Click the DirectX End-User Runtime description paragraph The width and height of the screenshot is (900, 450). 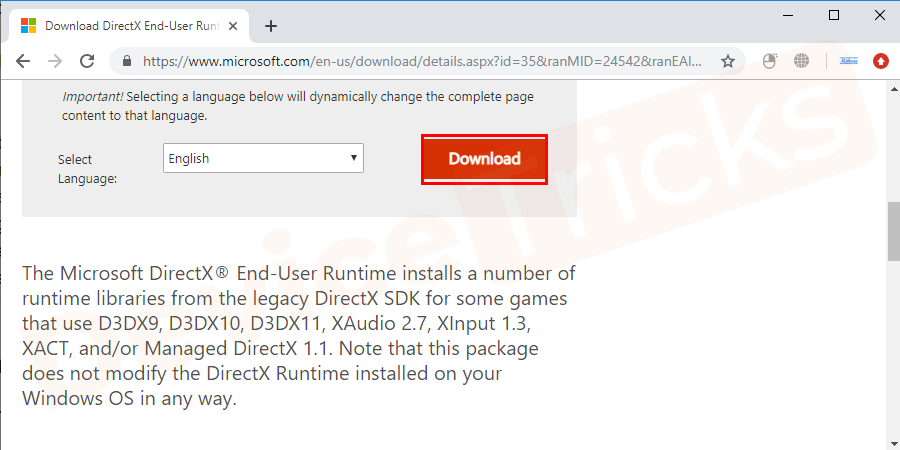pos(298,336)
